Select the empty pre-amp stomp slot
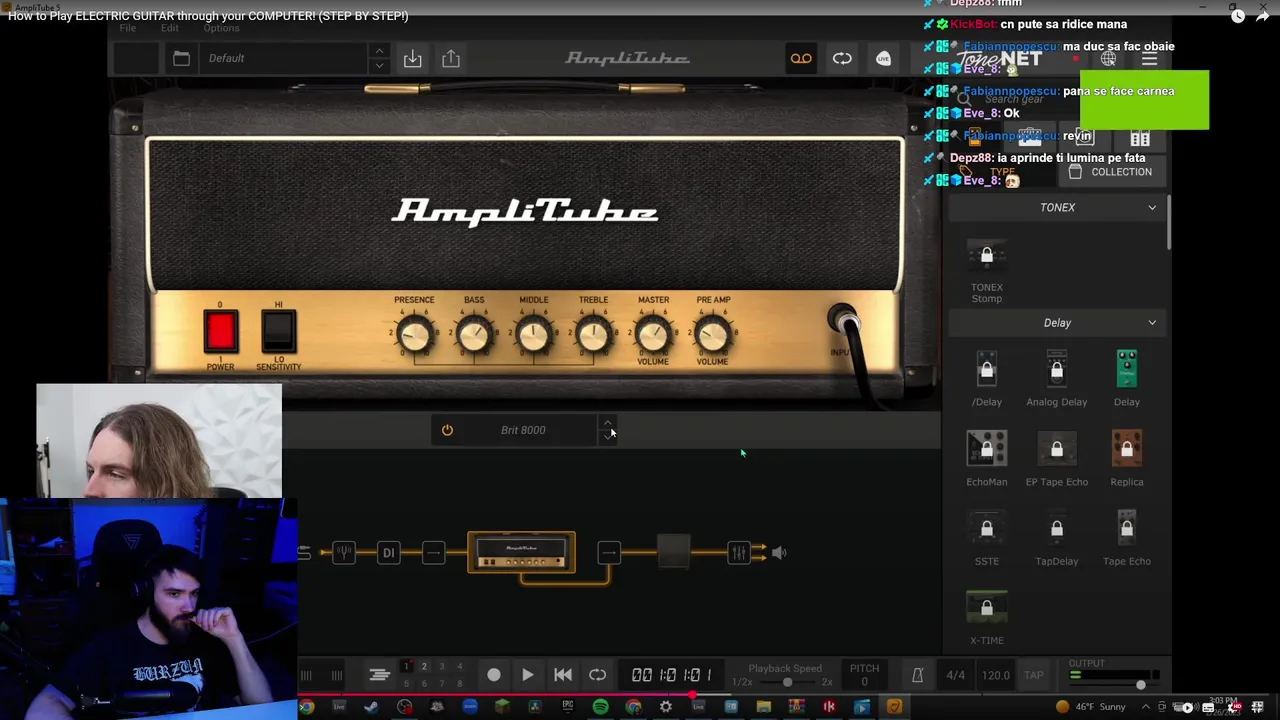The width and height of the screenshot is (1280, 720). [433, 552]
